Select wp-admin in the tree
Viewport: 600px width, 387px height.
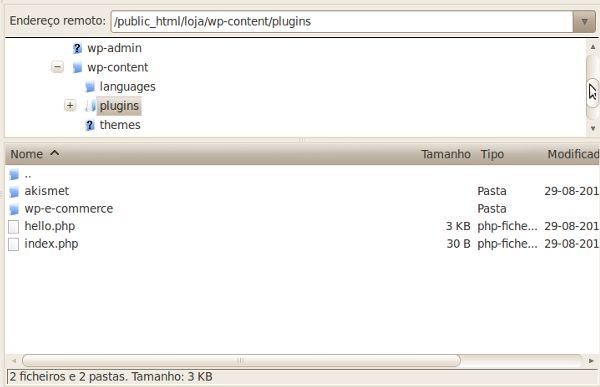(114, 48)
